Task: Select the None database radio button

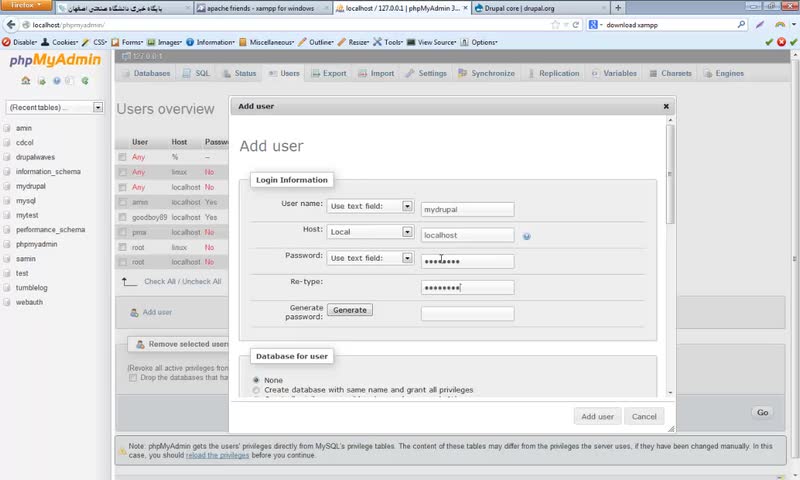Action: [256, 380]
